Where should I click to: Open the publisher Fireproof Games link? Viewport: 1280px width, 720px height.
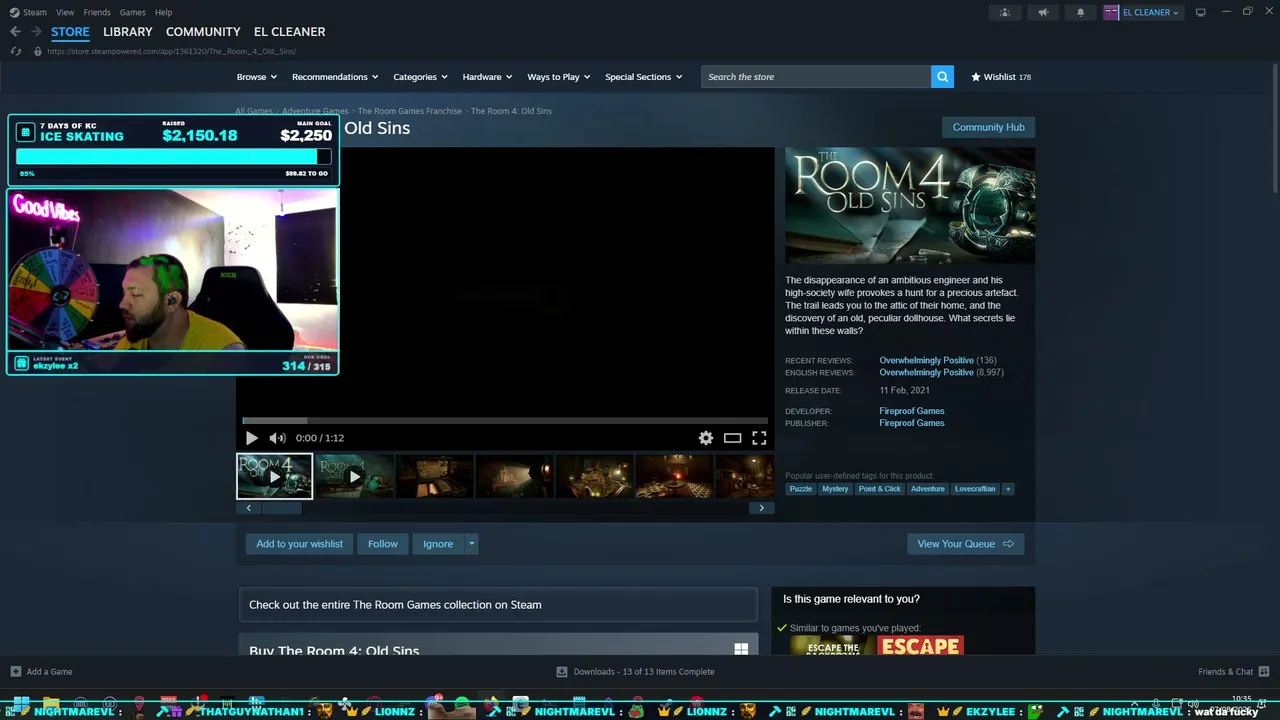(912, 423)
